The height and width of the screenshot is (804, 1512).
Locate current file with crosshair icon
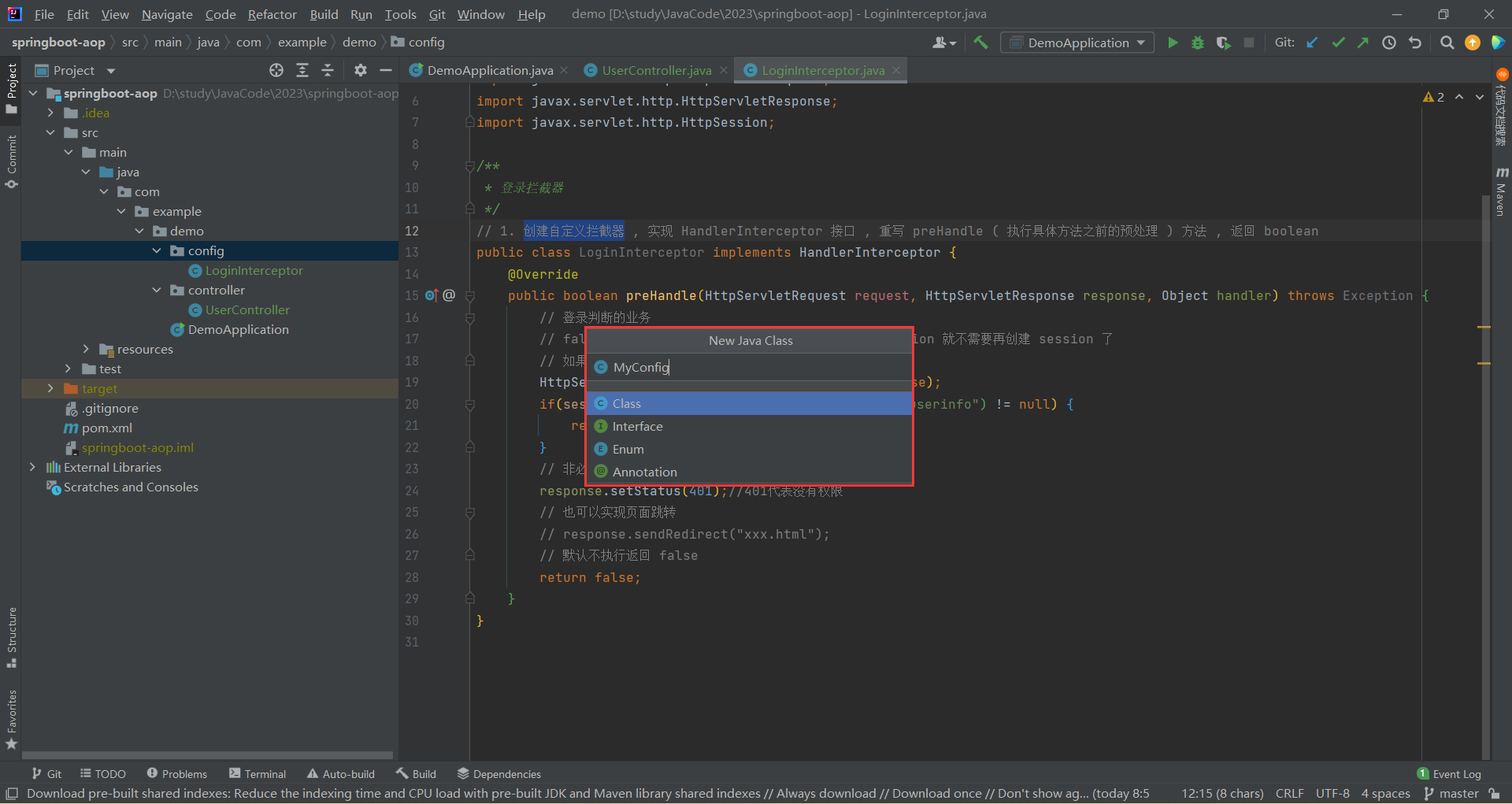coord(276,70)
